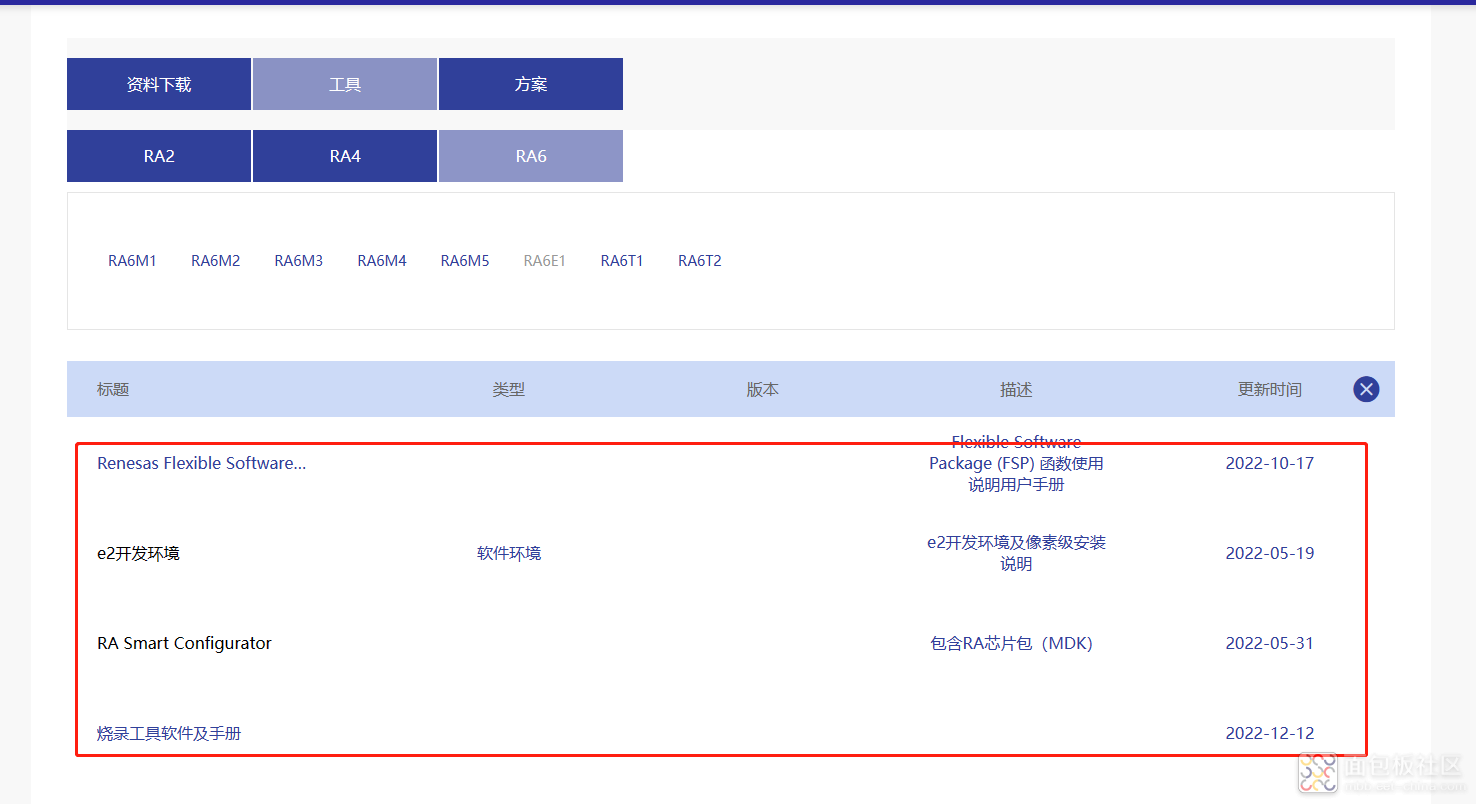Select the RA6E1 link
Image resolution: width=1476 pixels, height=804 pixels.
pos(545,261)
